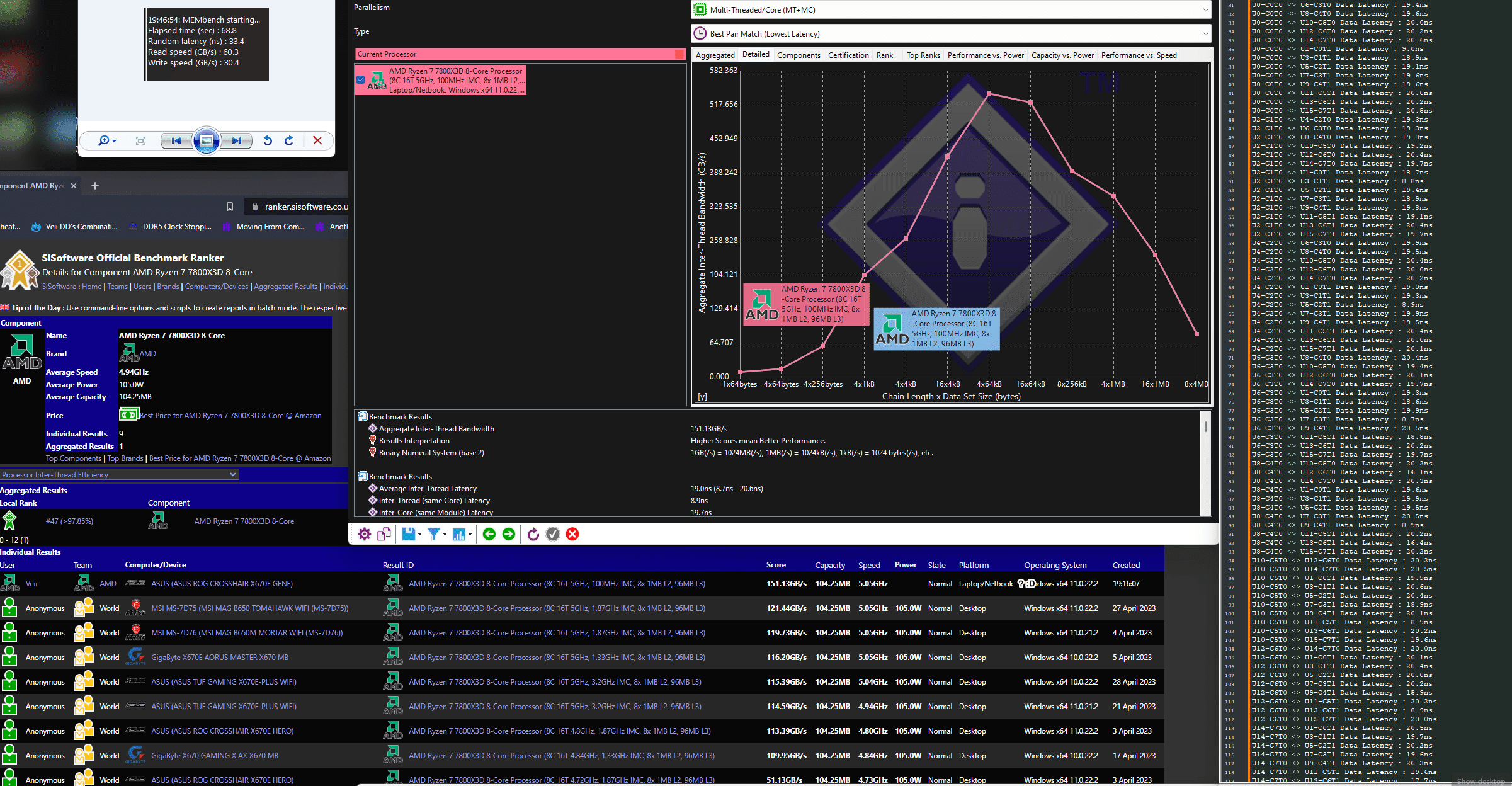
Task: Switch to the Components tab
Action: pyautogui.click(x=799, y=55)
